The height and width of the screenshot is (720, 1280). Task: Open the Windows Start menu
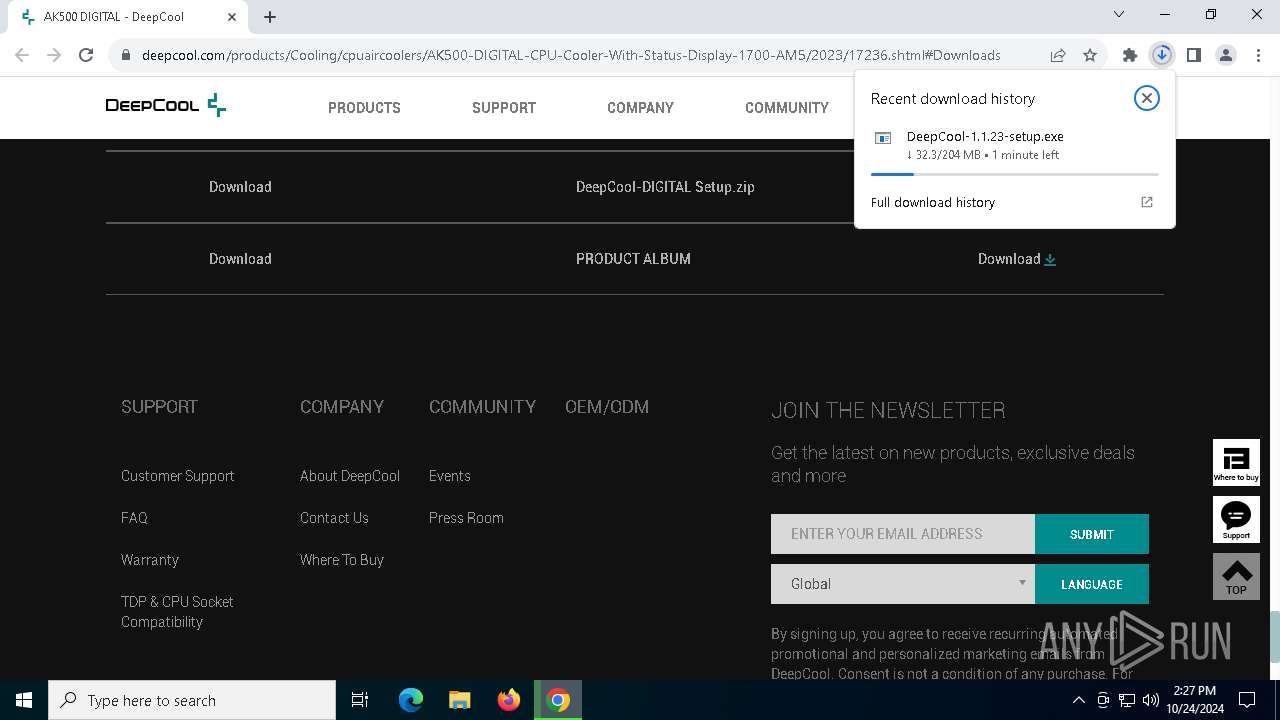tap(24, 700)
